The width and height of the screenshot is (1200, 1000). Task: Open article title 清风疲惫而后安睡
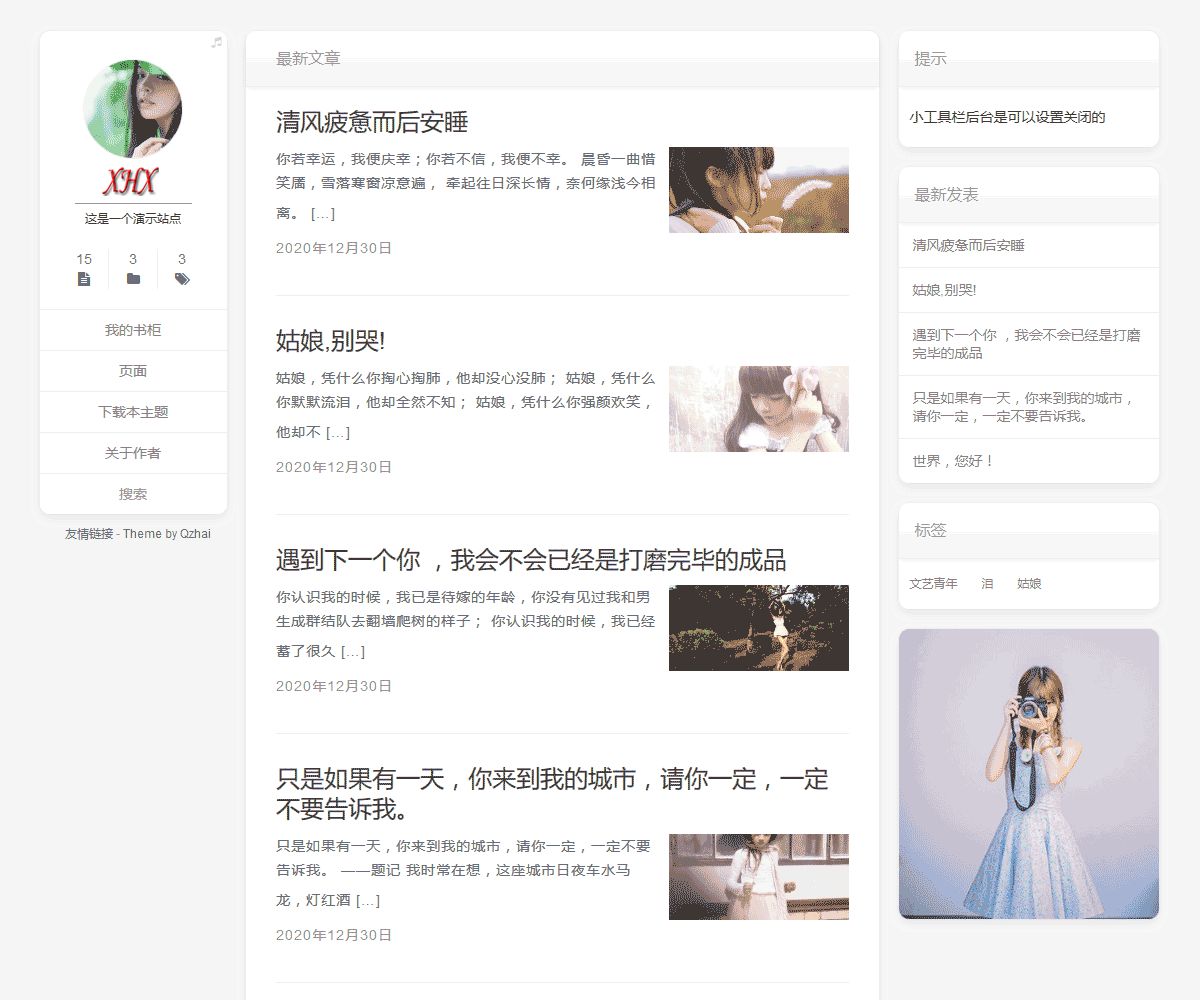click(x=372, y=123)
